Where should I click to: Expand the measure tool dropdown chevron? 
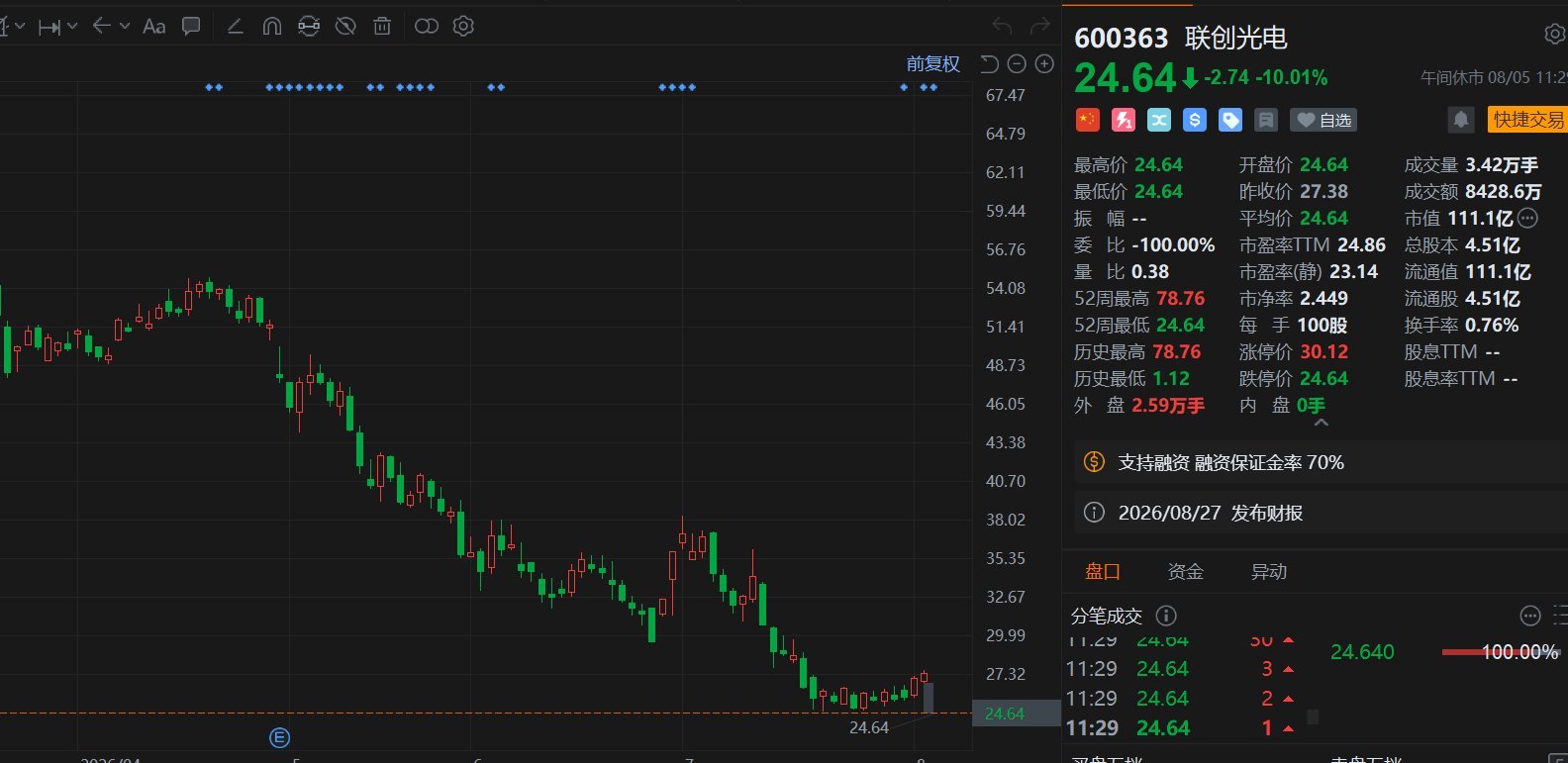pos(72,27)
